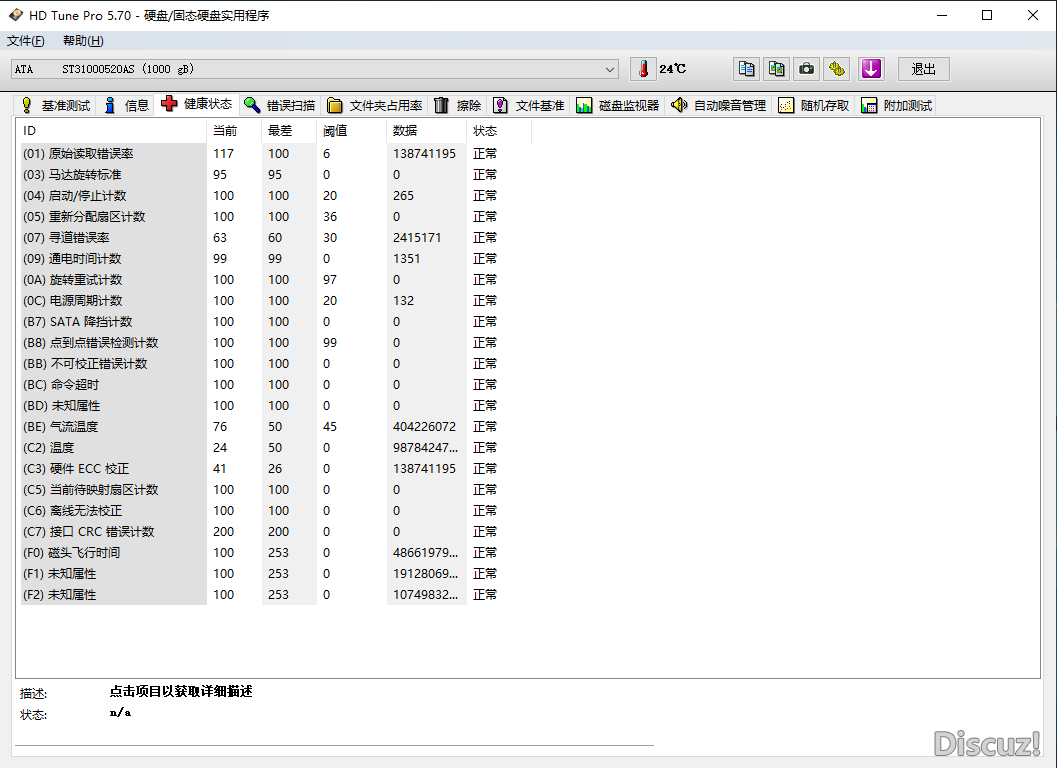This screenshot has height=768, width=1057.
Task: Switch to the 信息 tab
Action: coord(126,105)
